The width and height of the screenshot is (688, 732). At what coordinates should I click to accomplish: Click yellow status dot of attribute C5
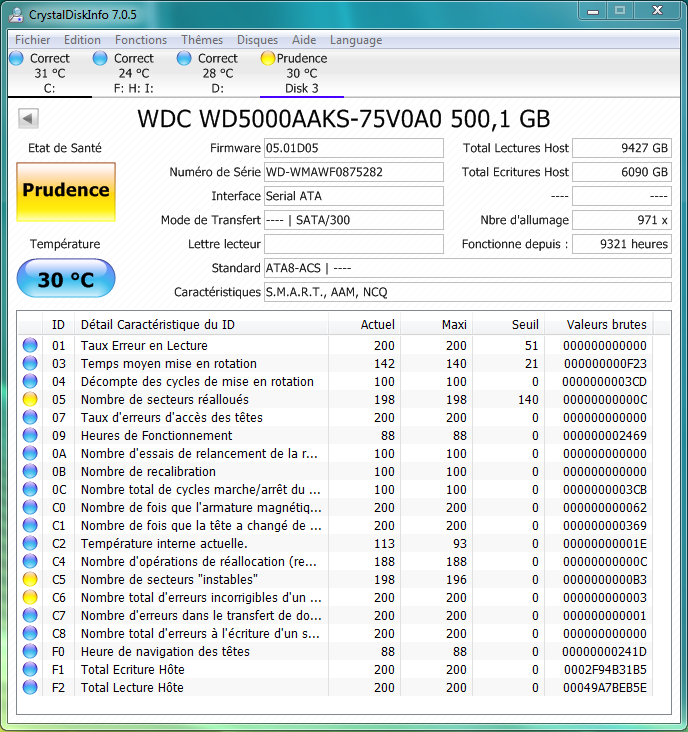pos(30,579)
